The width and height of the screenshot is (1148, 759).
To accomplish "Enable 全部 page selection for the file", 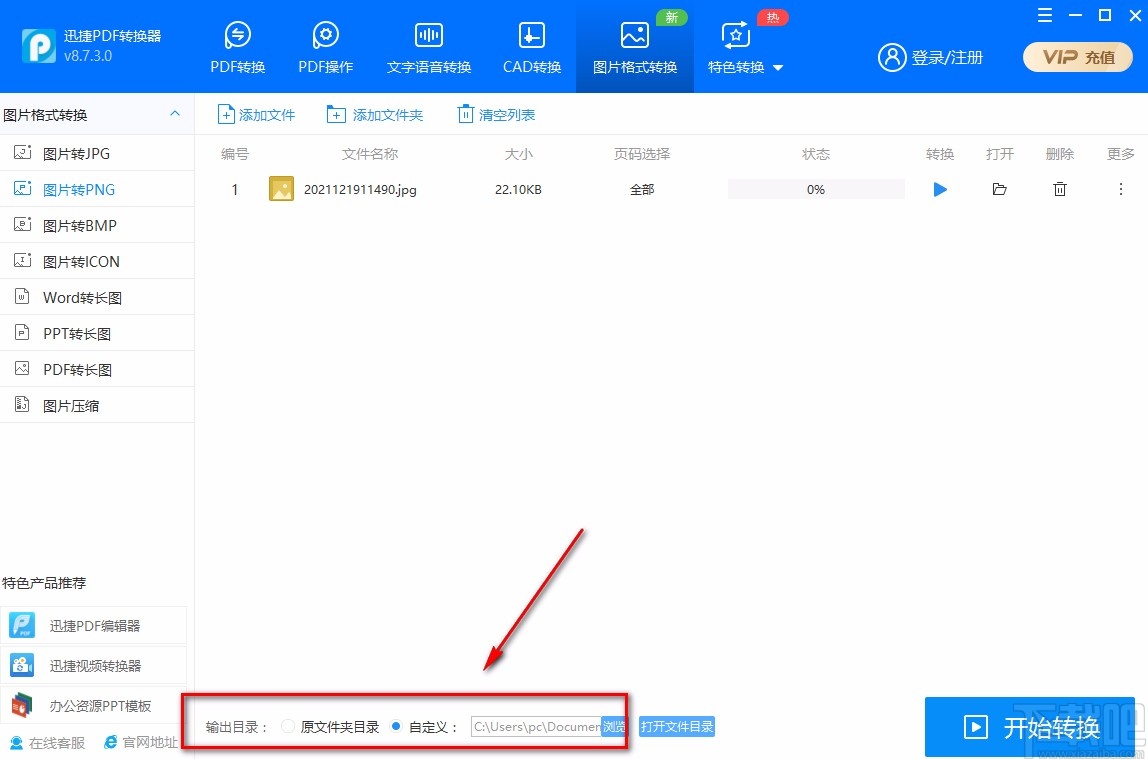I will point(641,189).
